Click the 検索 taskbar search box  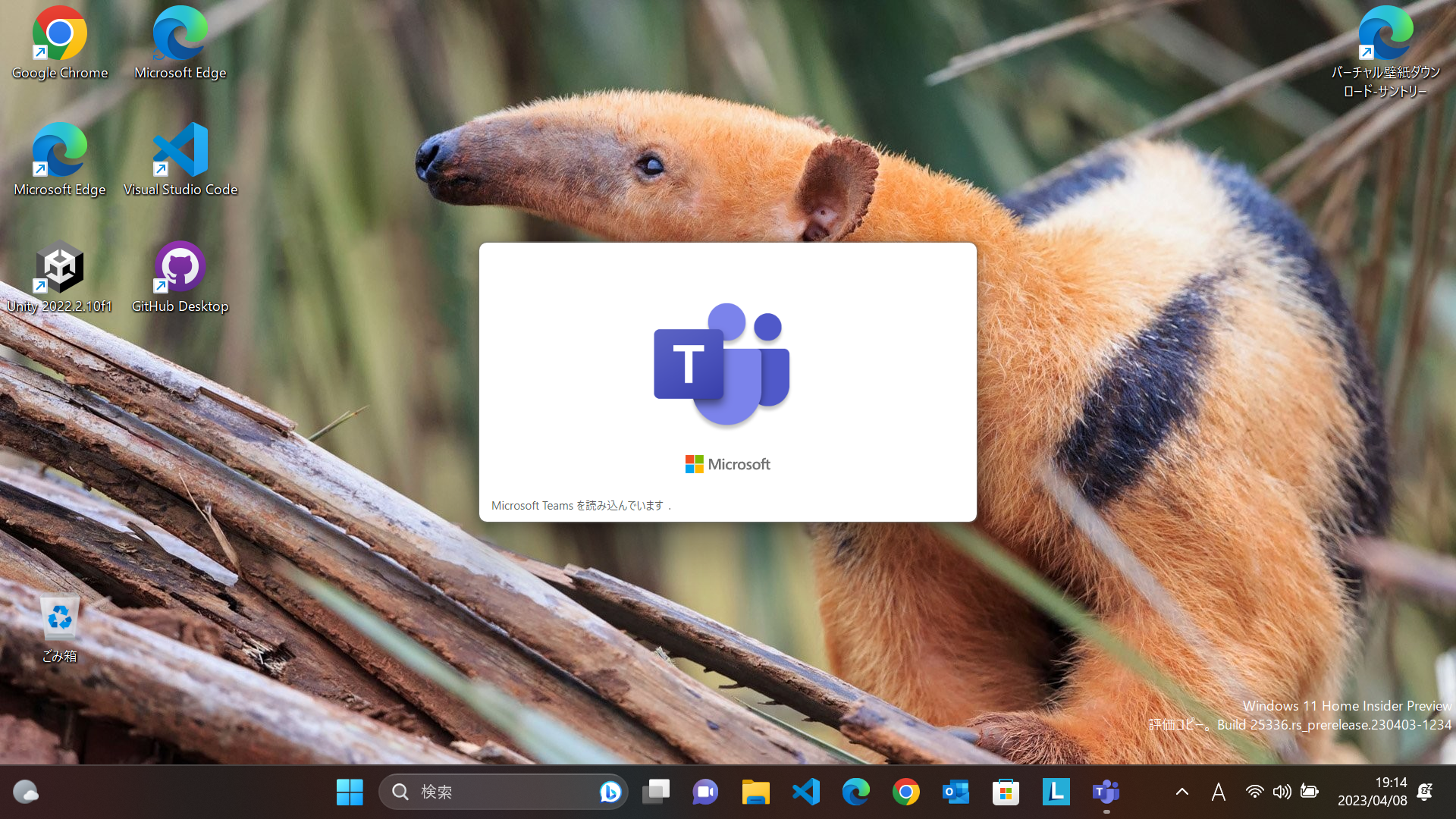[503, 792]
